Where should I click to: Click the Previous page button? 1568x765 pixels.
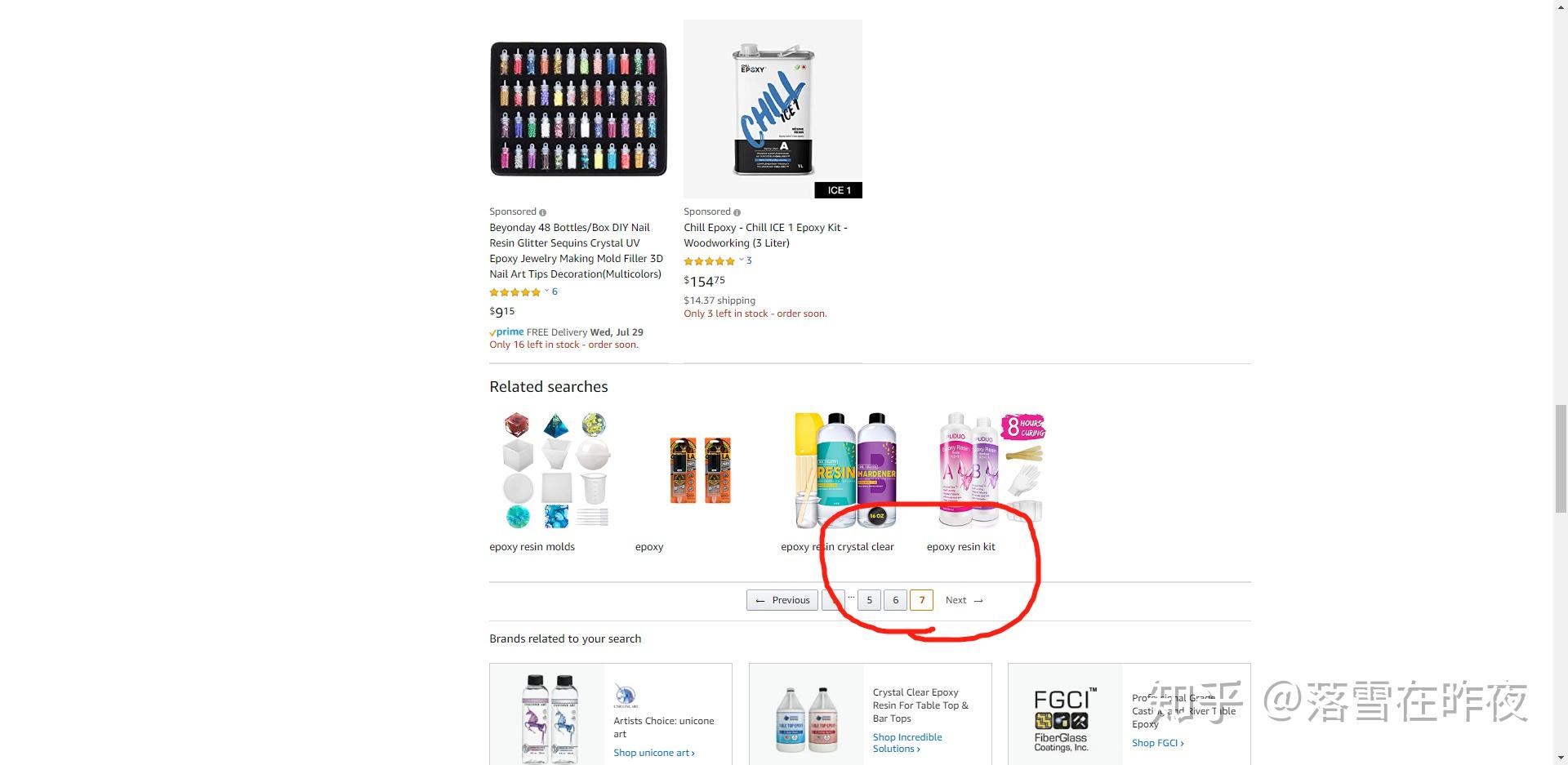click(x=782, y=600)
